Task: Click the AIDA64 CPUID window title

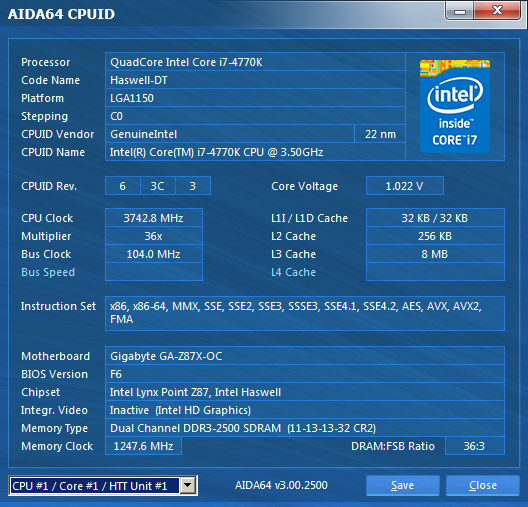Action: (61, 14)
